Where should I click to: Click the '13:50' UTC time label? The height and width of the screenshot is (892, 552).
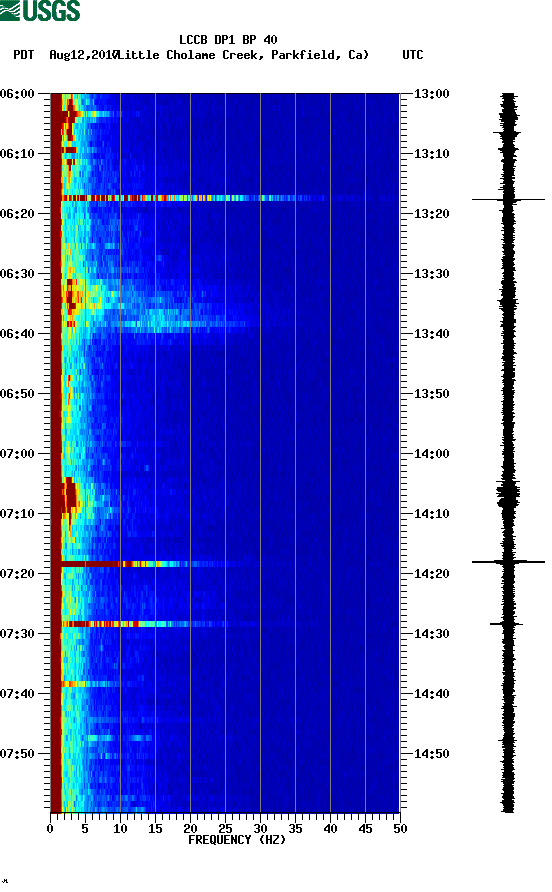(431, 394)
